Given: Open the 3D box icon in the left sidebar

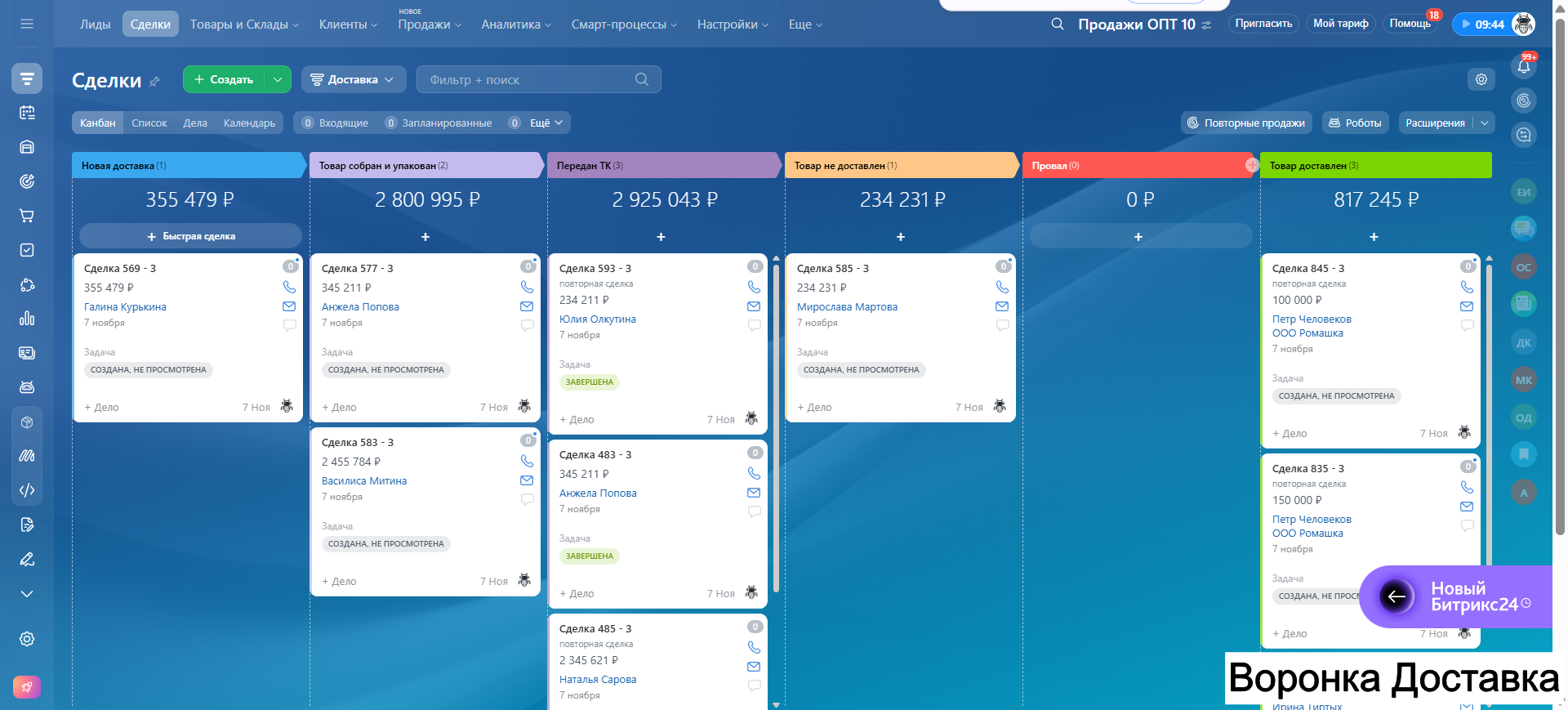Looking at the screenshot, I should 27,422.
